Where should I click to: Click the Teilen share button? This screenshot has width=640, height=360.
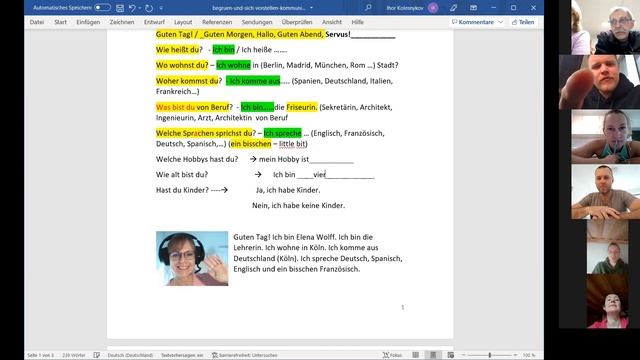523,22
